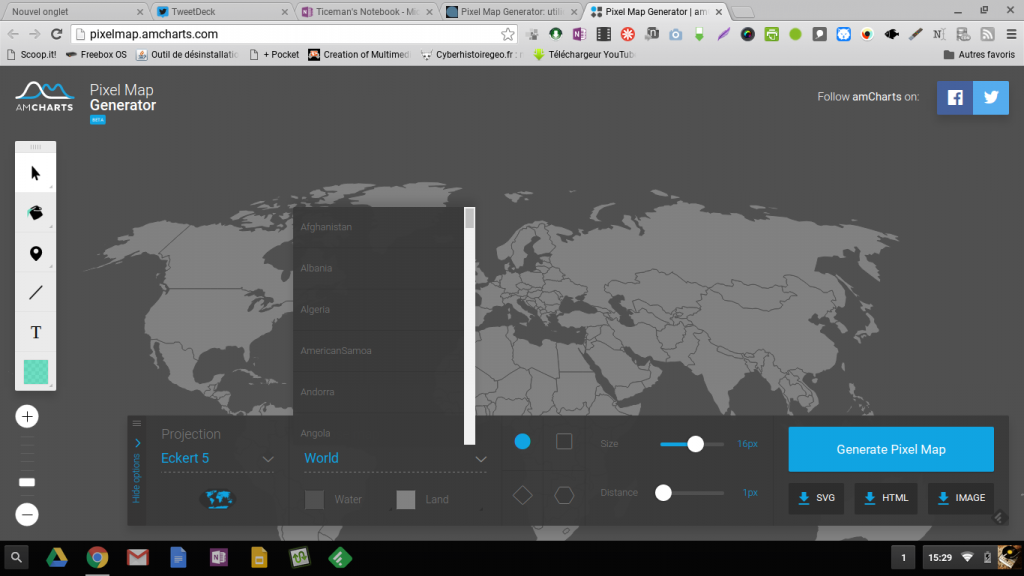This screenshot has width=1024, height=576.
Task: Click the zoom in plus button
Action: (x=27, y=417)
